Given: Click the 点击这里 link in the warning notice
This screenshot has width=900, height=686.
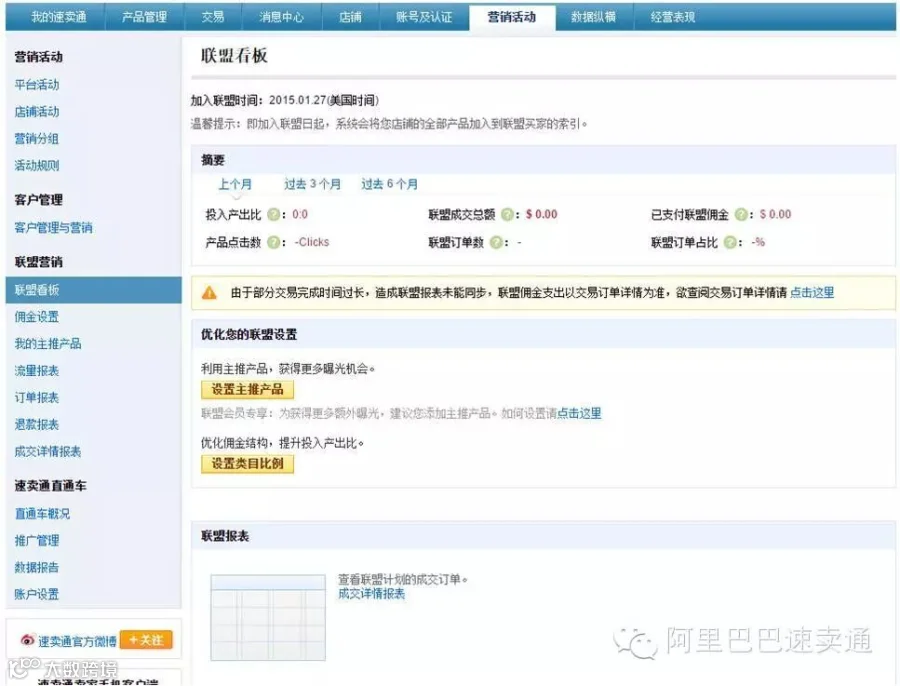Looking at the screenshot, I should [812, 293].
